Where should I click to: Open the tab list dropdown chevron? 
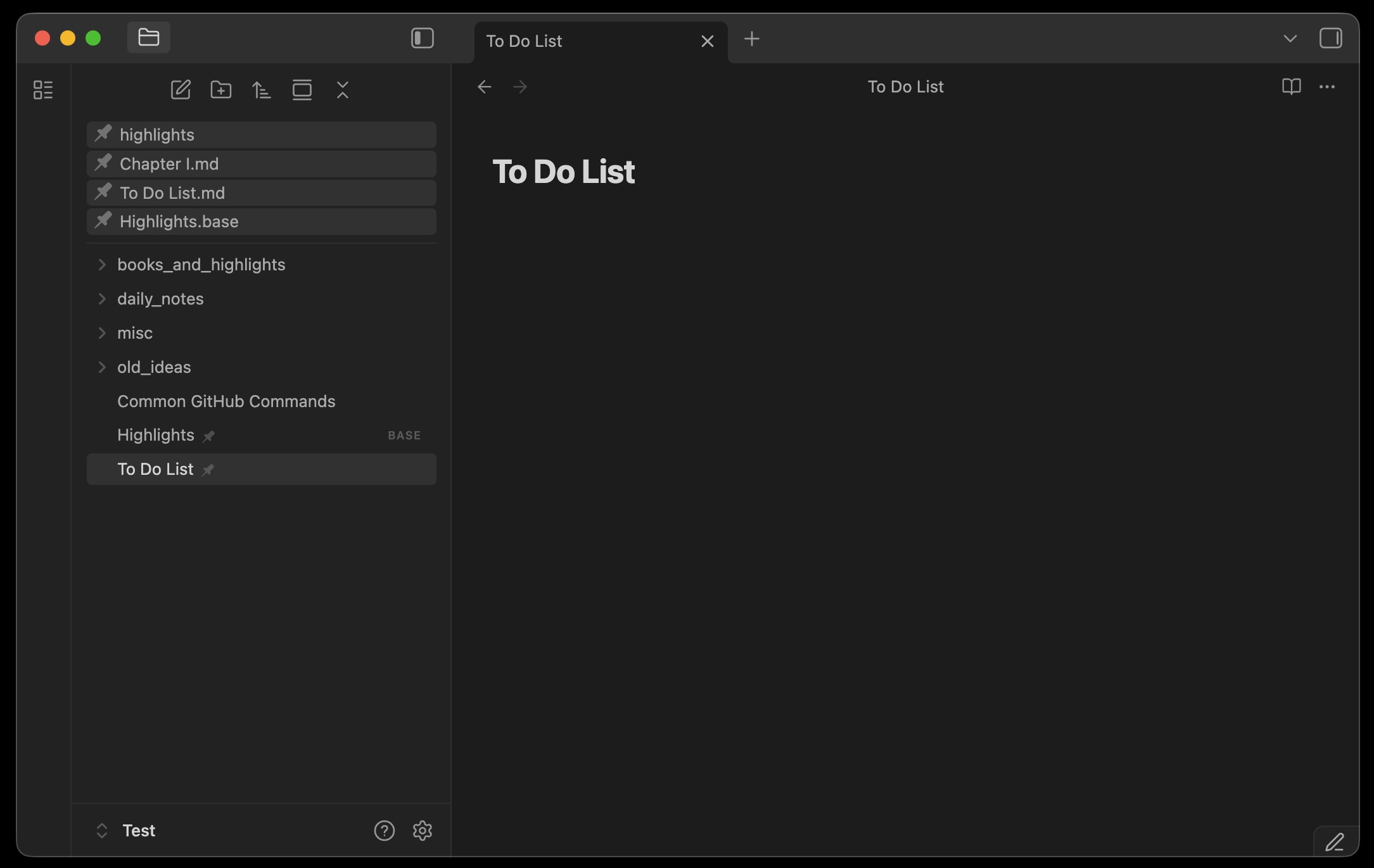click(x=1290, y=39)
